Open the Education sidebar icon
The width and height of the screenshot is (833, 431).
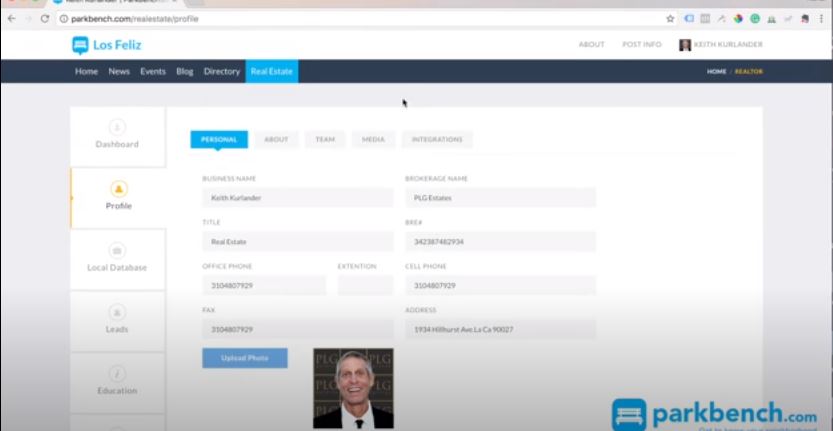tap(117, 374)
